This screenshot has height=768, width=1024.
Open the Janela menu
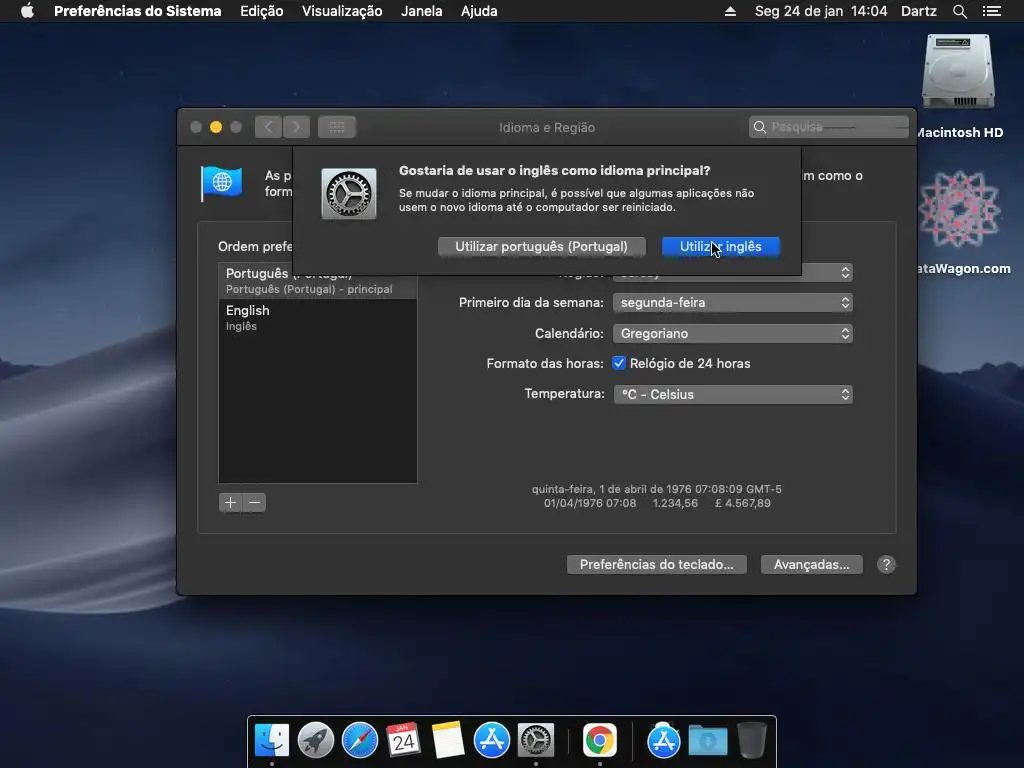tap(421, 11)
